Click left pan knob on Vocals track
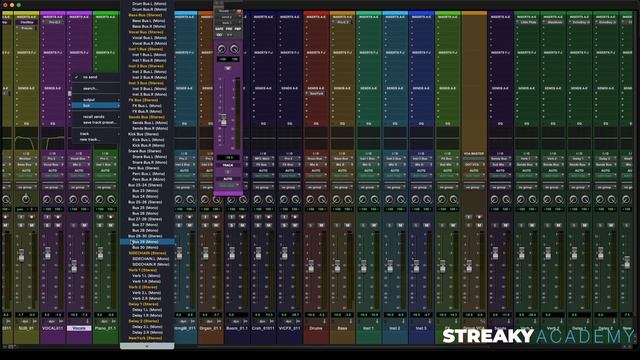The width and height of the screenshot is (640, 360). [x=73, y=200]
